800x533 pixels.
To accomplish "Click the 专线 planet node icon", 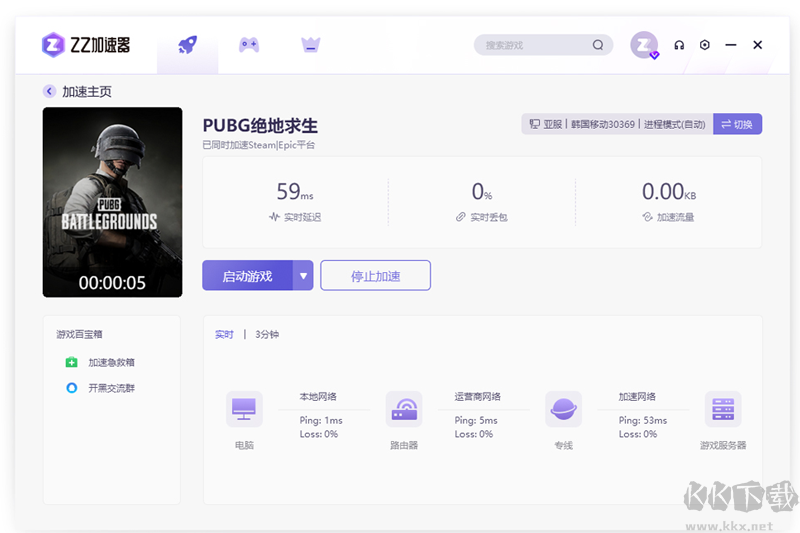I will 563,409.
